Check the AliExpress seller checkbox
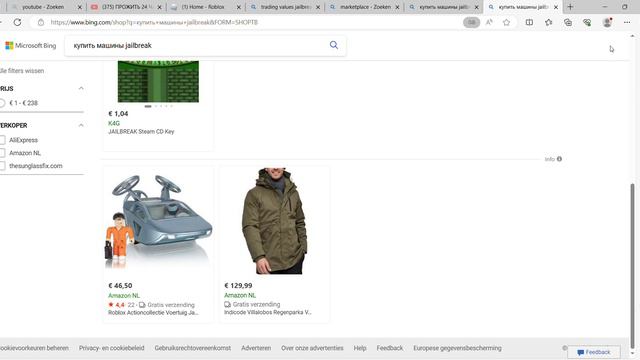640x360 pixels. (2, 140)
